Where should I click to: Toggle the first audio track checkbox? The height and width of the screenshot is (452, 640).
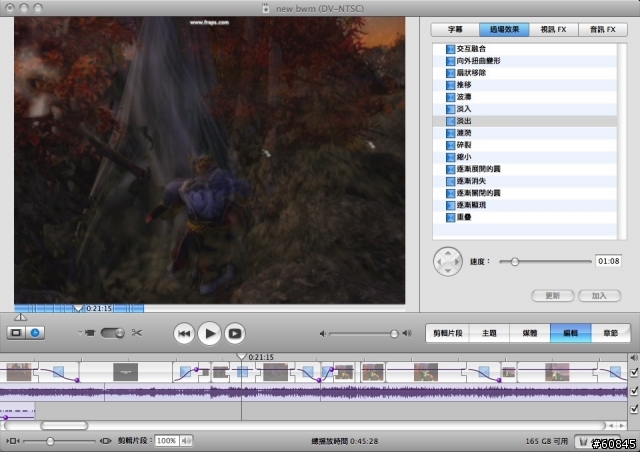[634, 391]
